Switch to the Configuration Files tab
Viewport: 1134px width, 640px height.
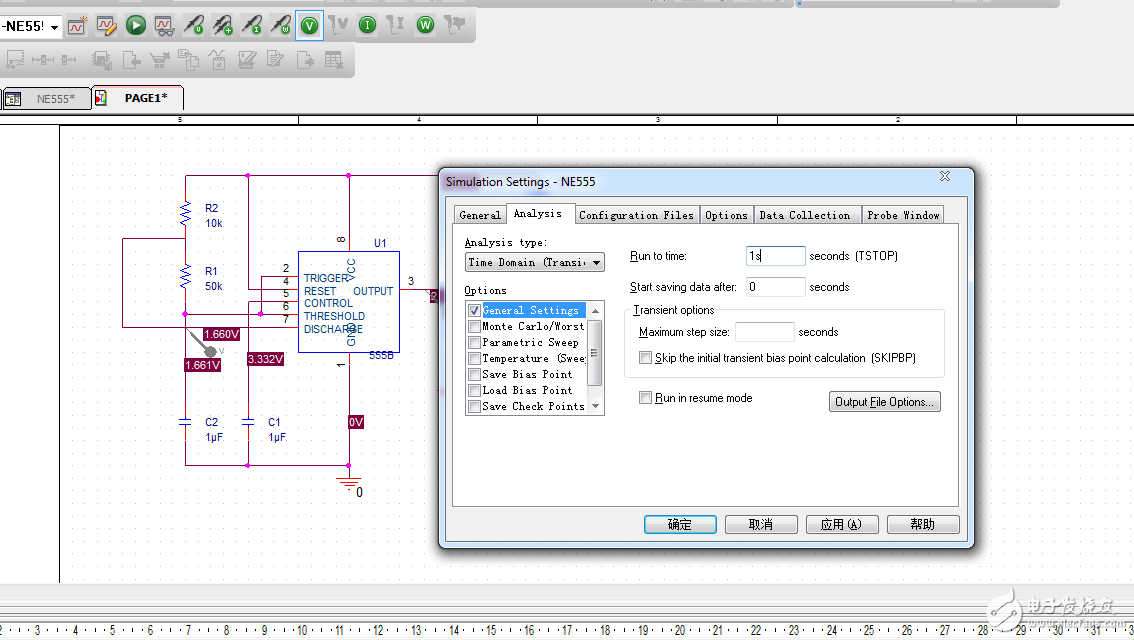coord(636,215)
